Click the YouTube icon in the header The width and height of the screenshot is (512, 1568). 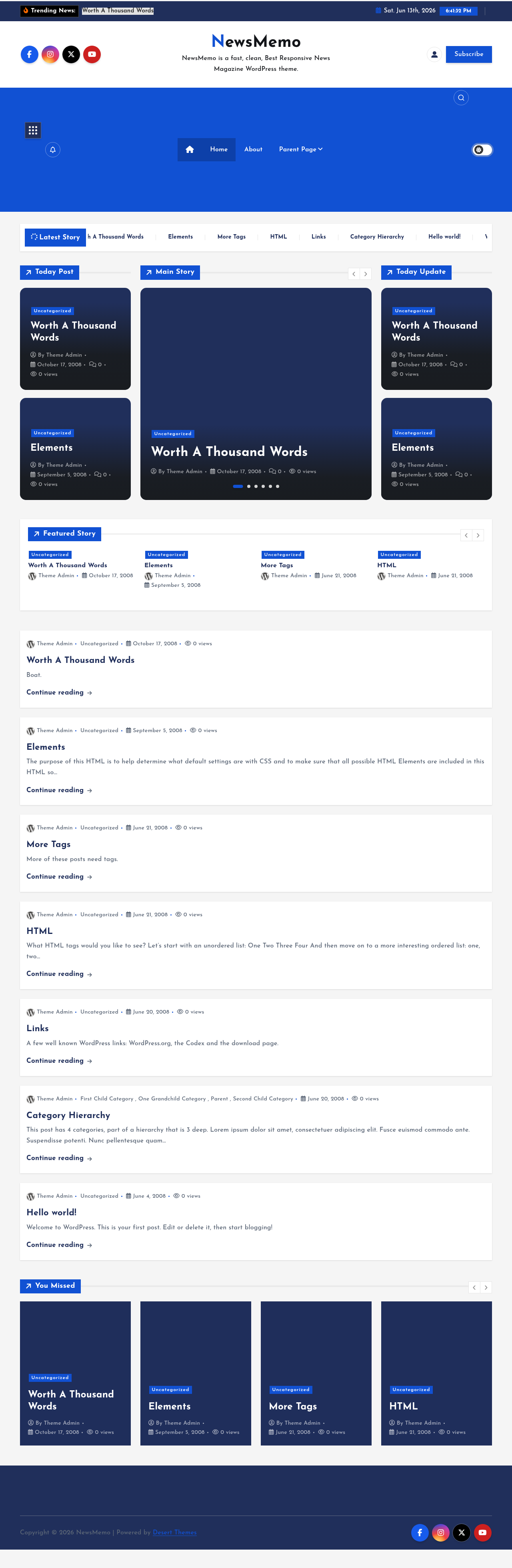92,54
